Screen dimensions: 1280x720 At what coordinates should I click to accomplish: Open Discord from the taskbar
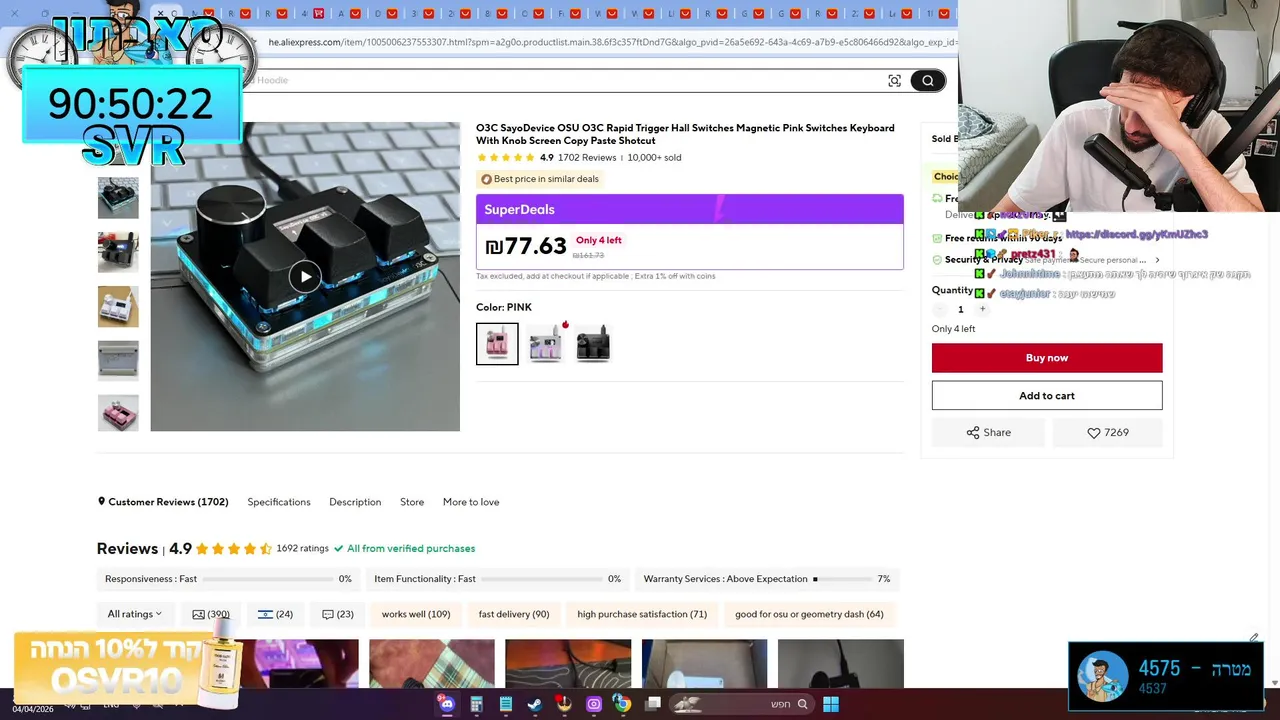pyautogui.click(x=447, y=704)
